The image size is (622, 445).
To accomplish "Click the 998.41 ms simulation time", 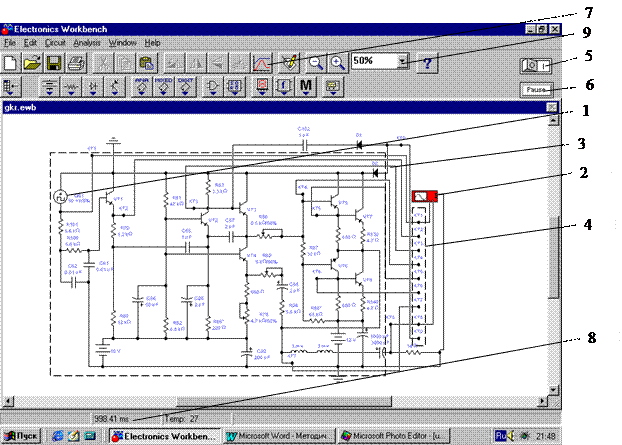I will coord(111,419).
